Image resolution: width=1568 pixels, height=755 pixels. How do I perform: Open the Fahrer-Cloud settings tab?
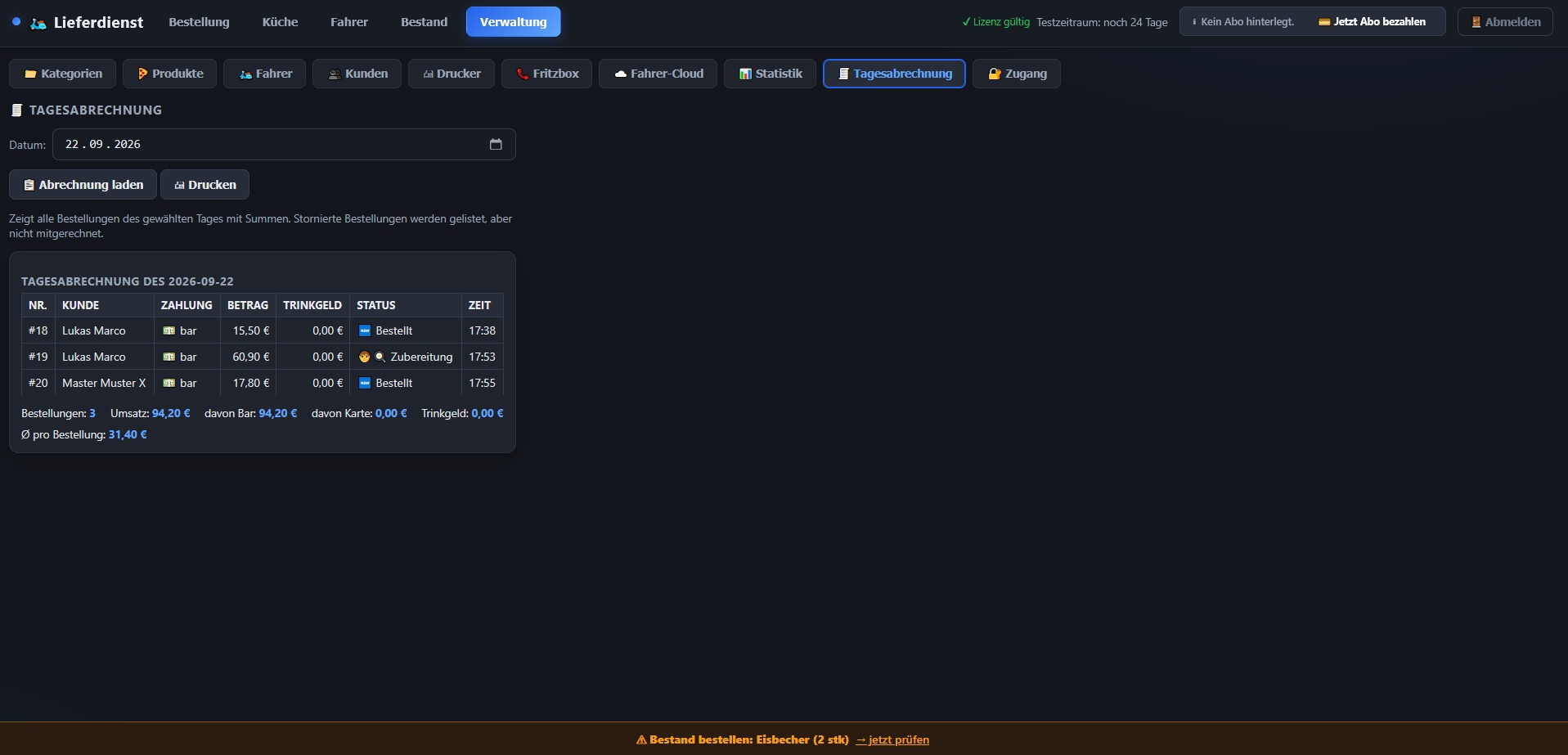[x=658, y=74]
